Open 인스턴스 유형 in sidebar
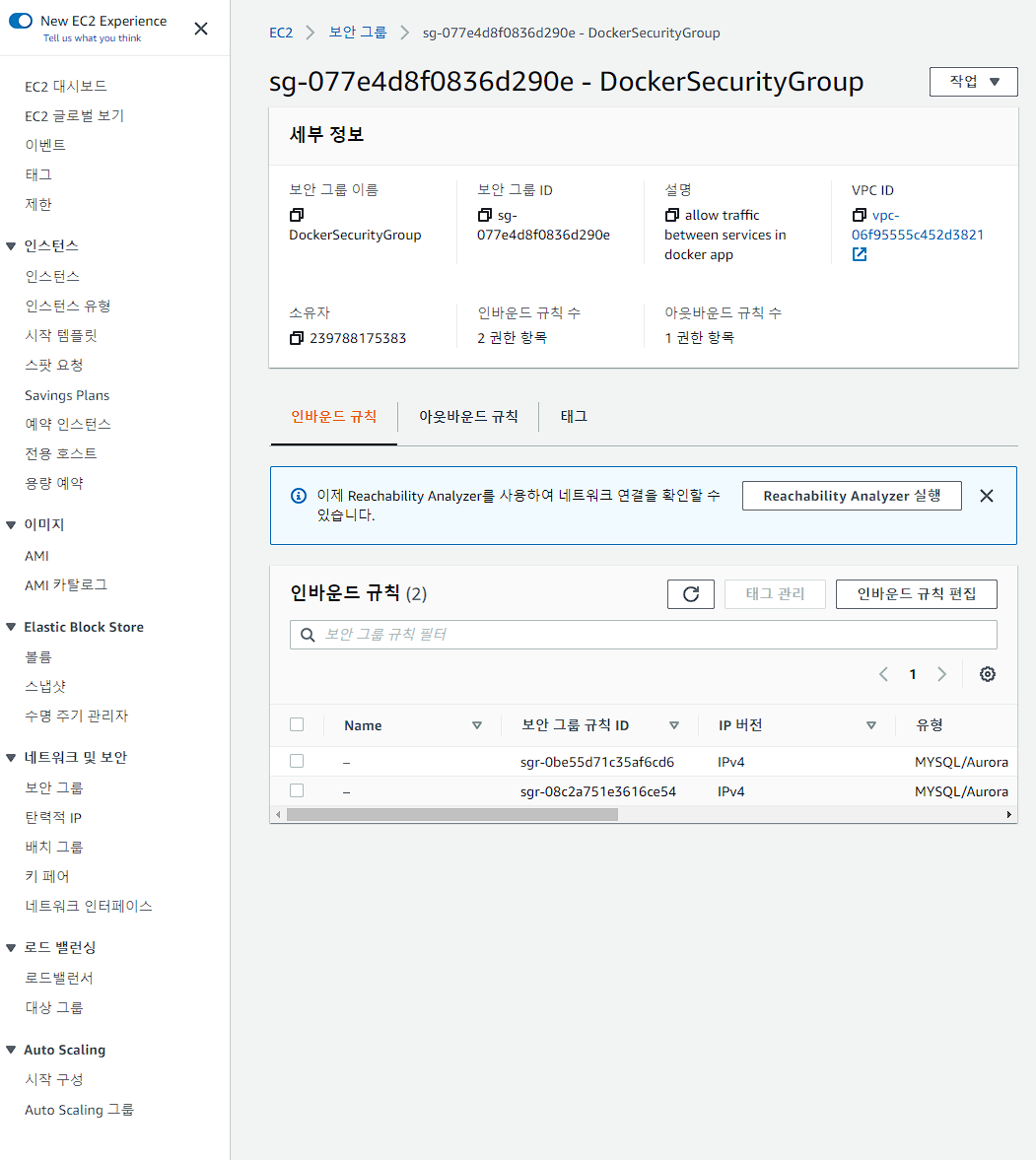 67,307
